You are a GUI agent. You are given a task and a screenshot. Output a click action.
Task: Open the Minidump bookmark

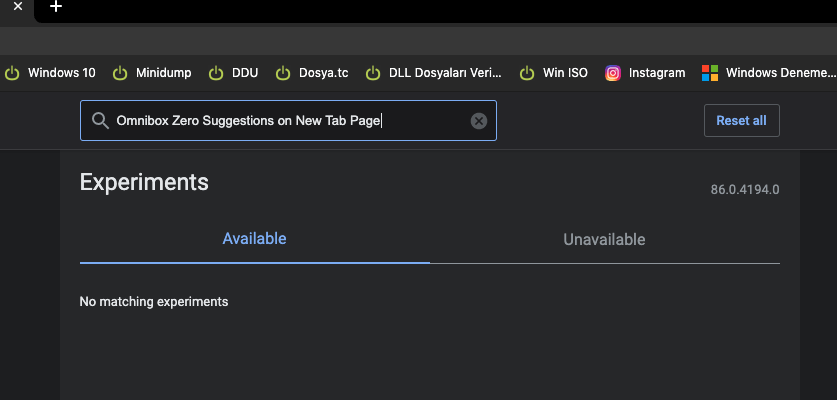click(x=152, y=73)
